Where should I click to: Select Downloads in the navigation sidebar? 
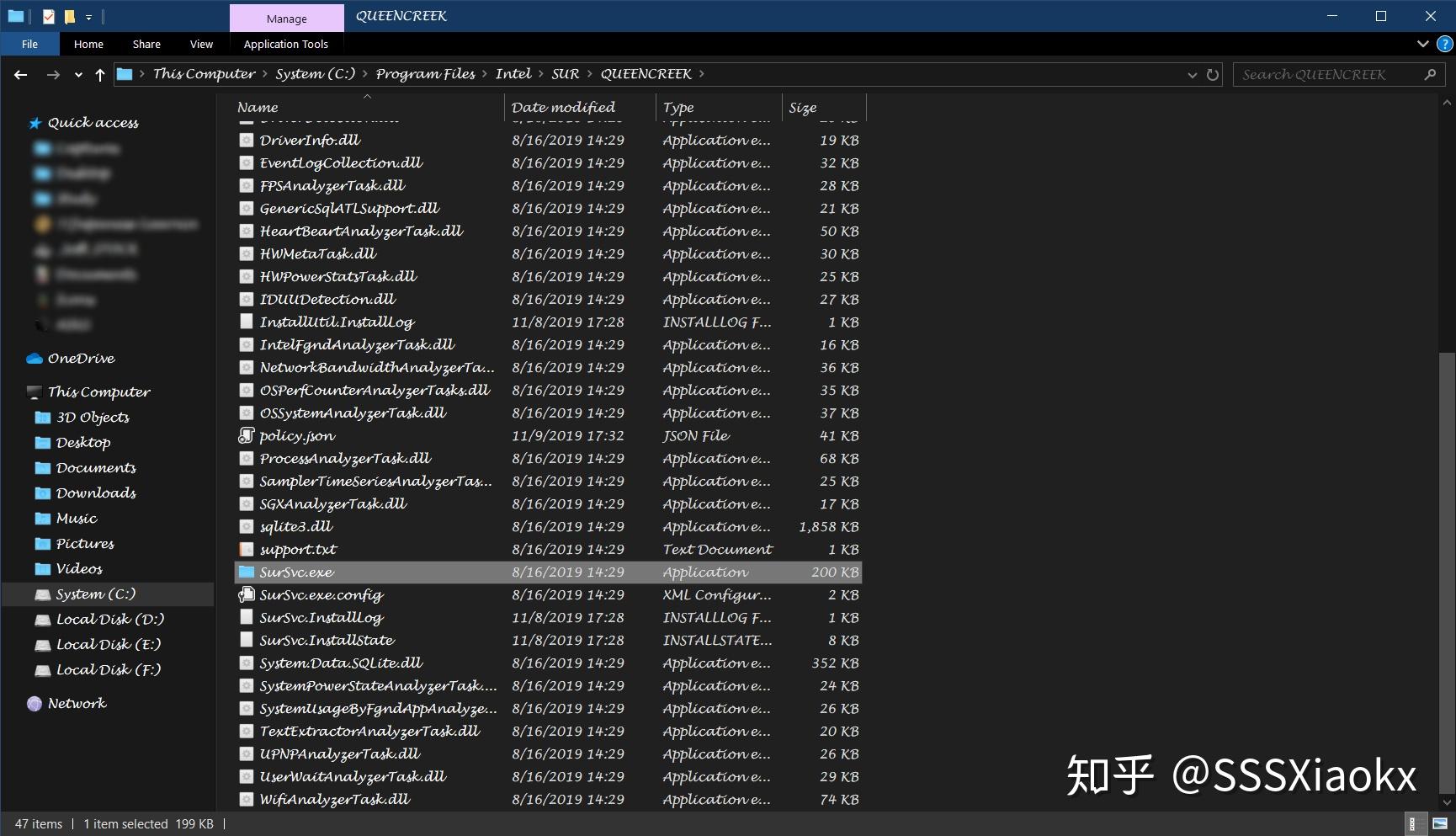pos(95,493)
